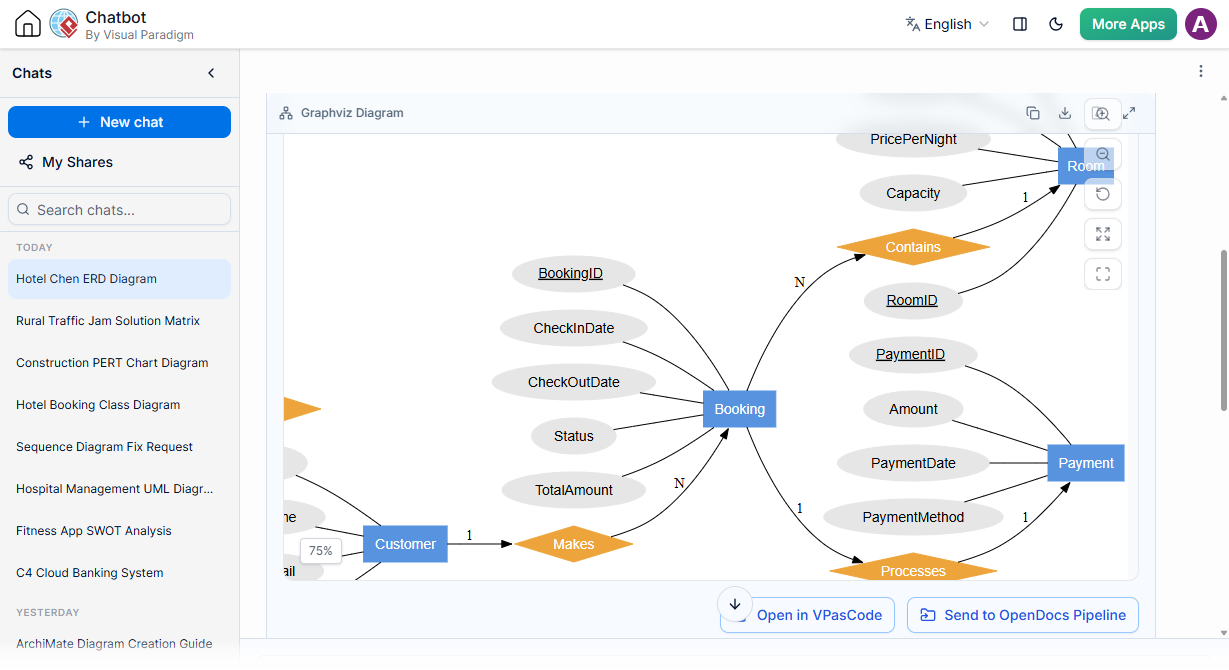This screenshot has width=1229, height=670.
Task: Open Sequence Diagram Fix Request chat
Action: click(x=119, y=447)
